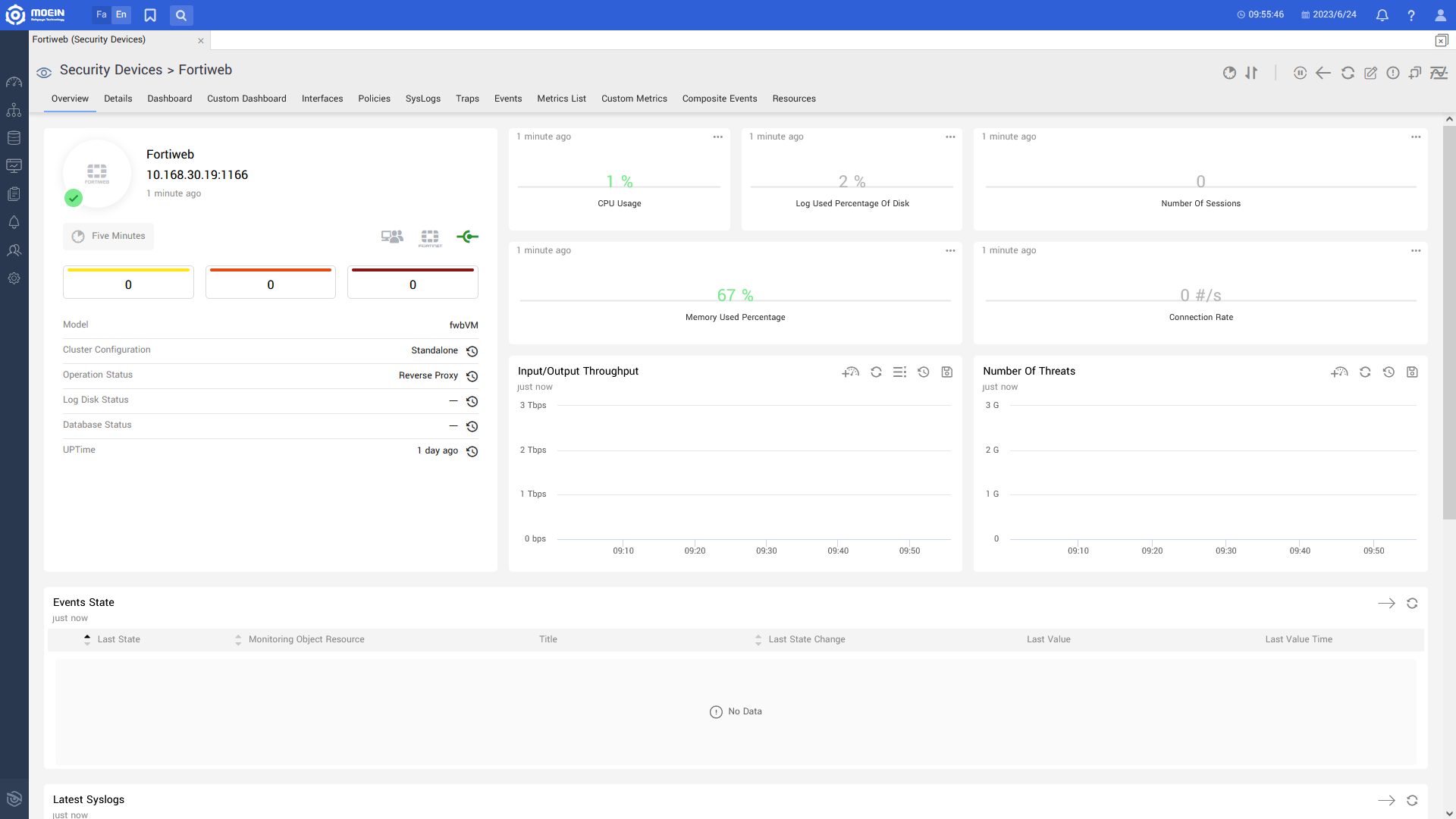Screen dimensions: 1456x819
Task: Open gauge add icon on Input/Output Throughput
Action: [x=850, y=372]
